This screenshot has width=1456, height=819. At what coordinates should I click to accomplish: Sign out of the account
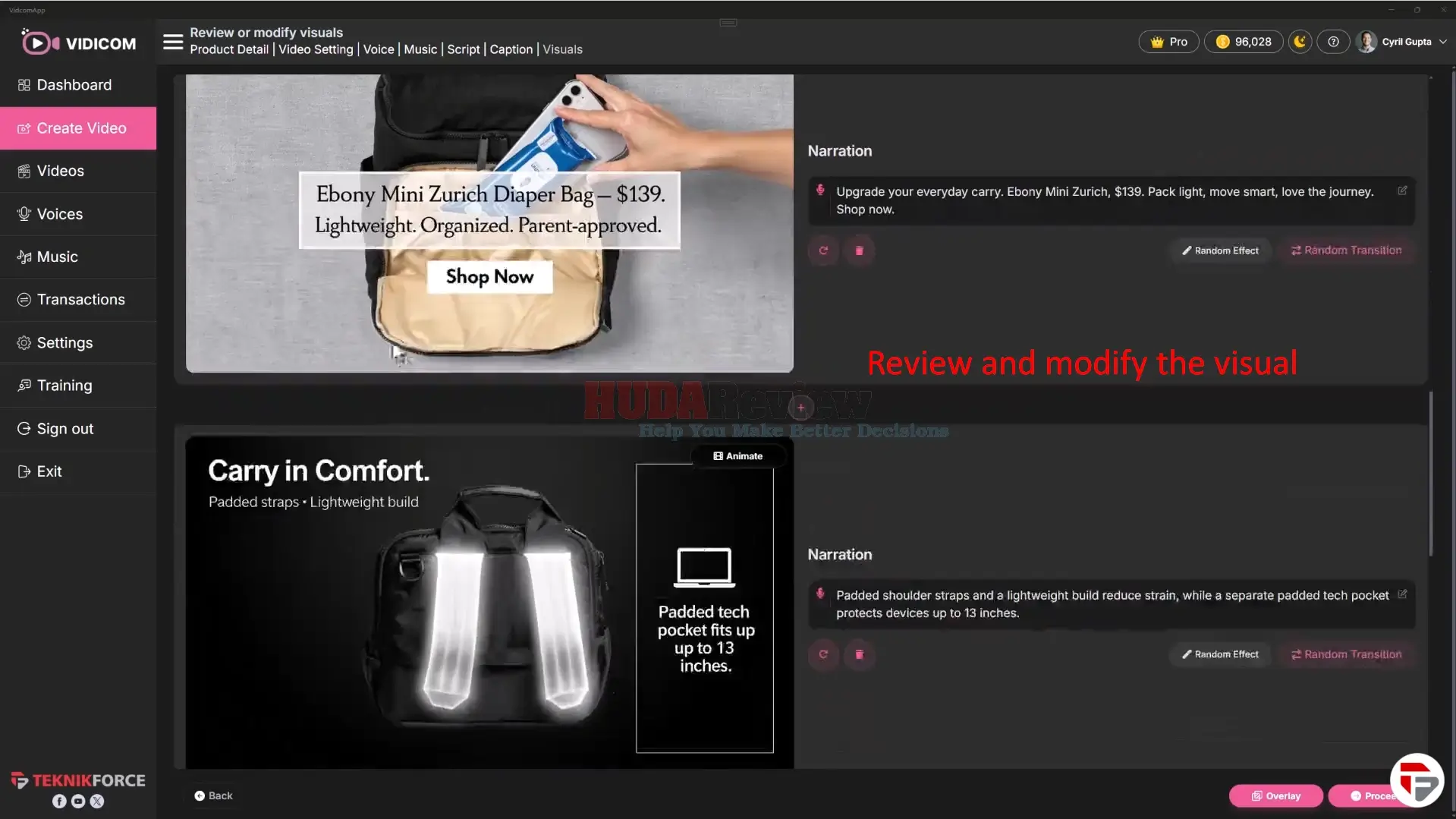(x=78, y=429)
